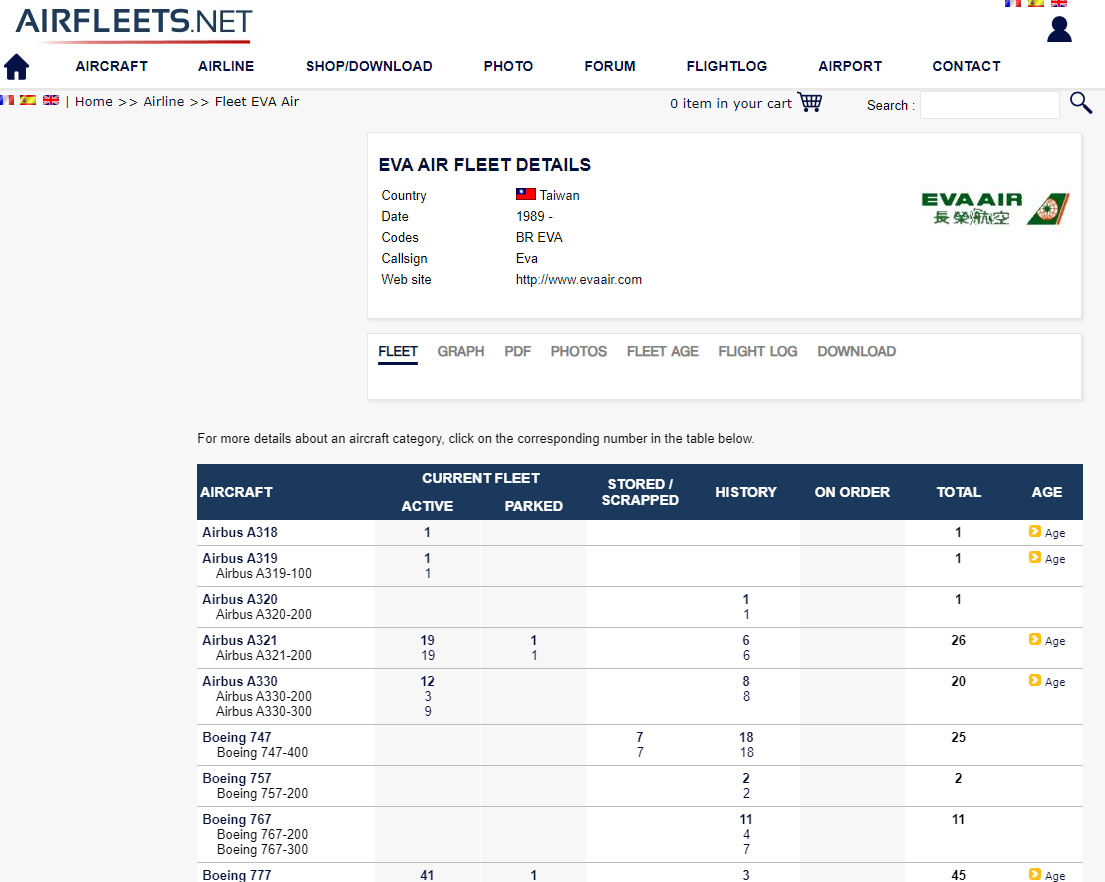Click the Age arrow icon for Boeing 777
1105x882 pixels.
(1035, 874)
